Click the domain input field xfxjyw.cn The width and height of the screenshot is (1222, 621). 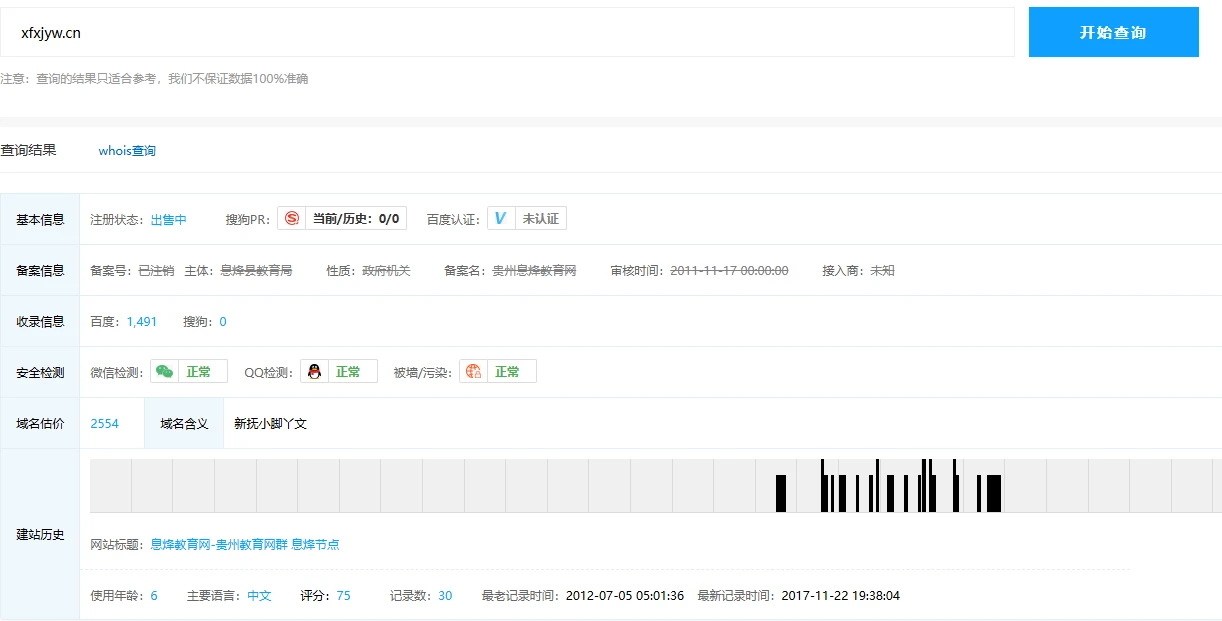[507, 33]
